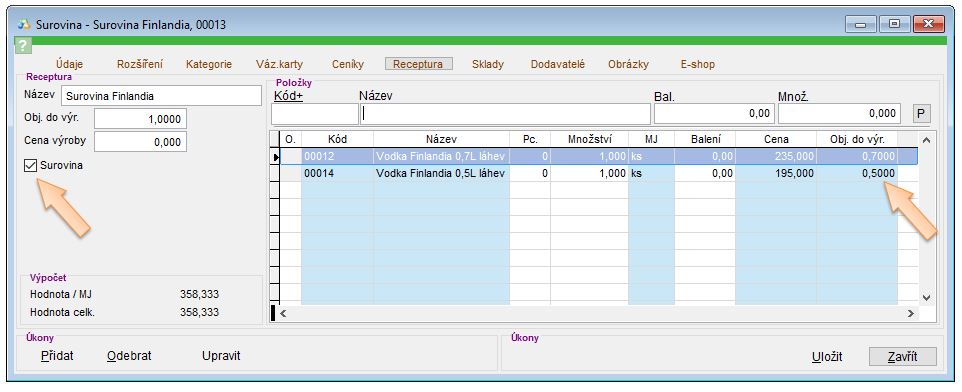Click the Uložit button

click(x=826, y=356)
